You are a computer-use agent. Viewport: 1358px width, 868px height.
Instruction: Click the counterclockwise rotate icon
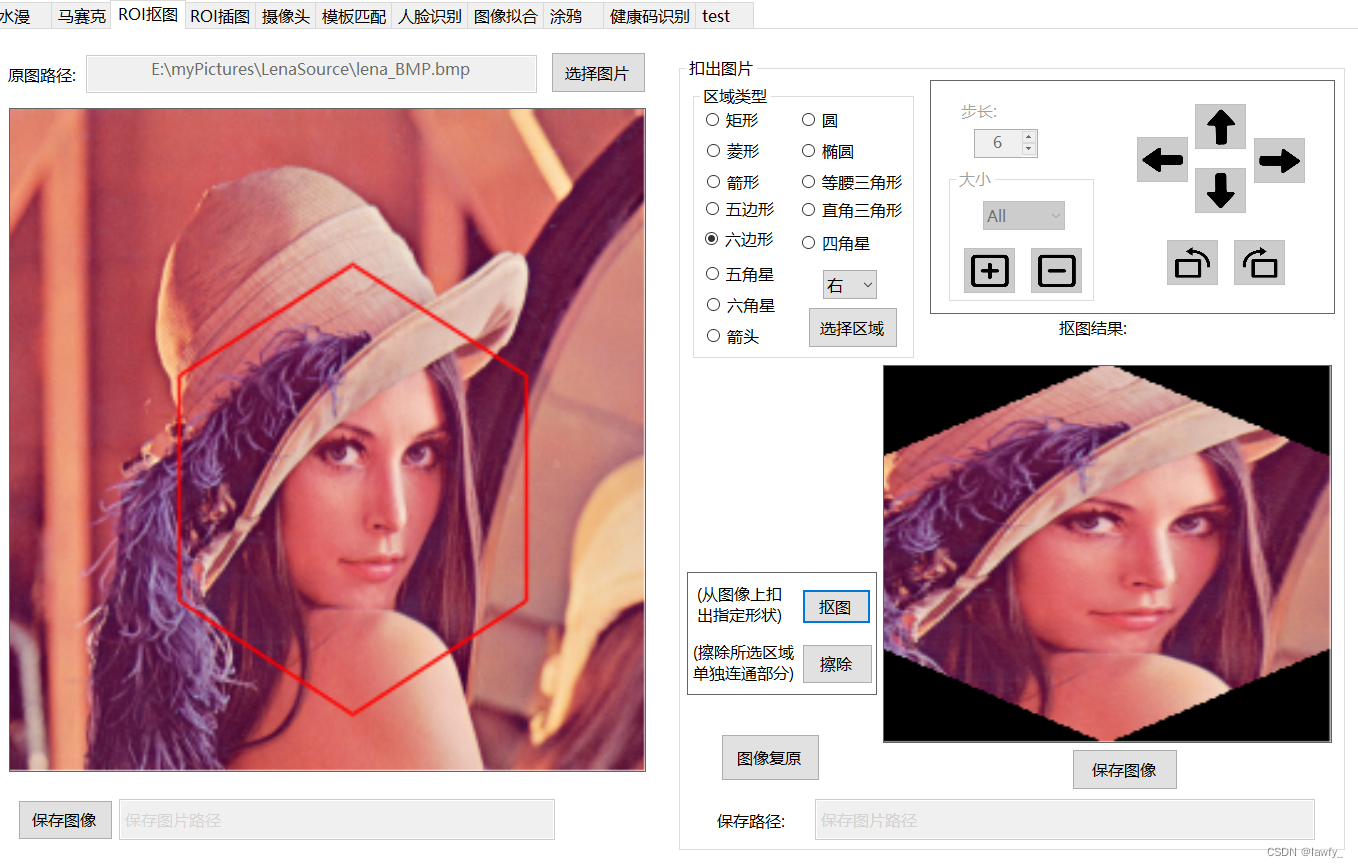pos(1192,262)
